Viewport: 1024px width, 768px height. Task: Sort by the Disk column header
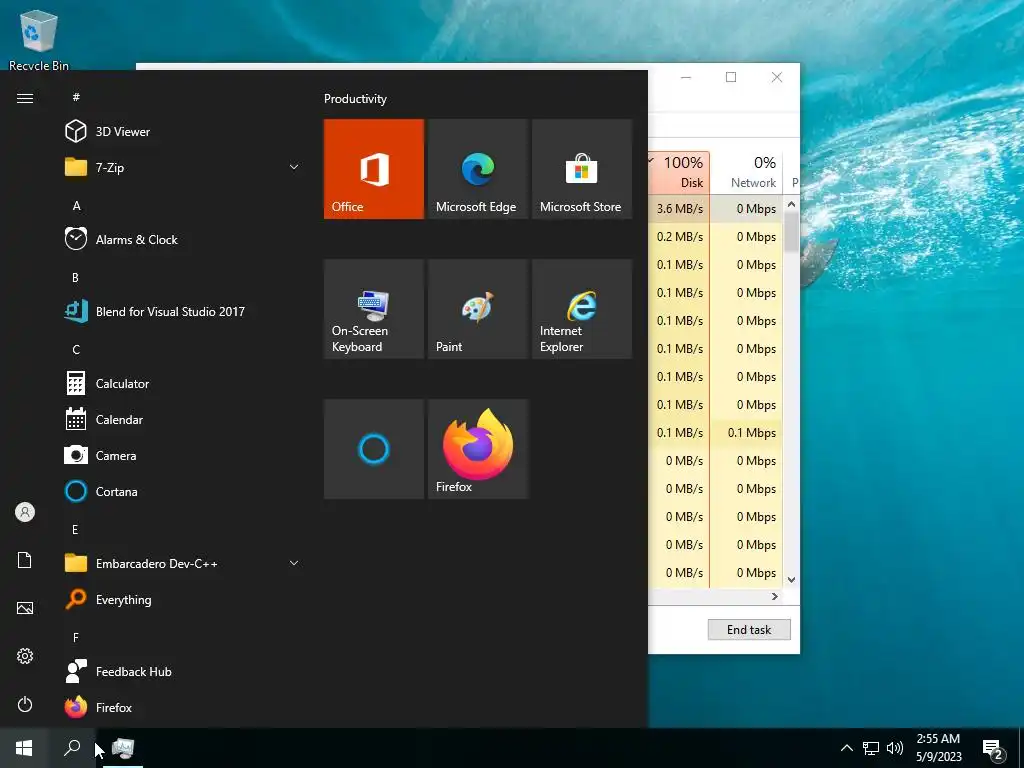(x=679, y=172)
